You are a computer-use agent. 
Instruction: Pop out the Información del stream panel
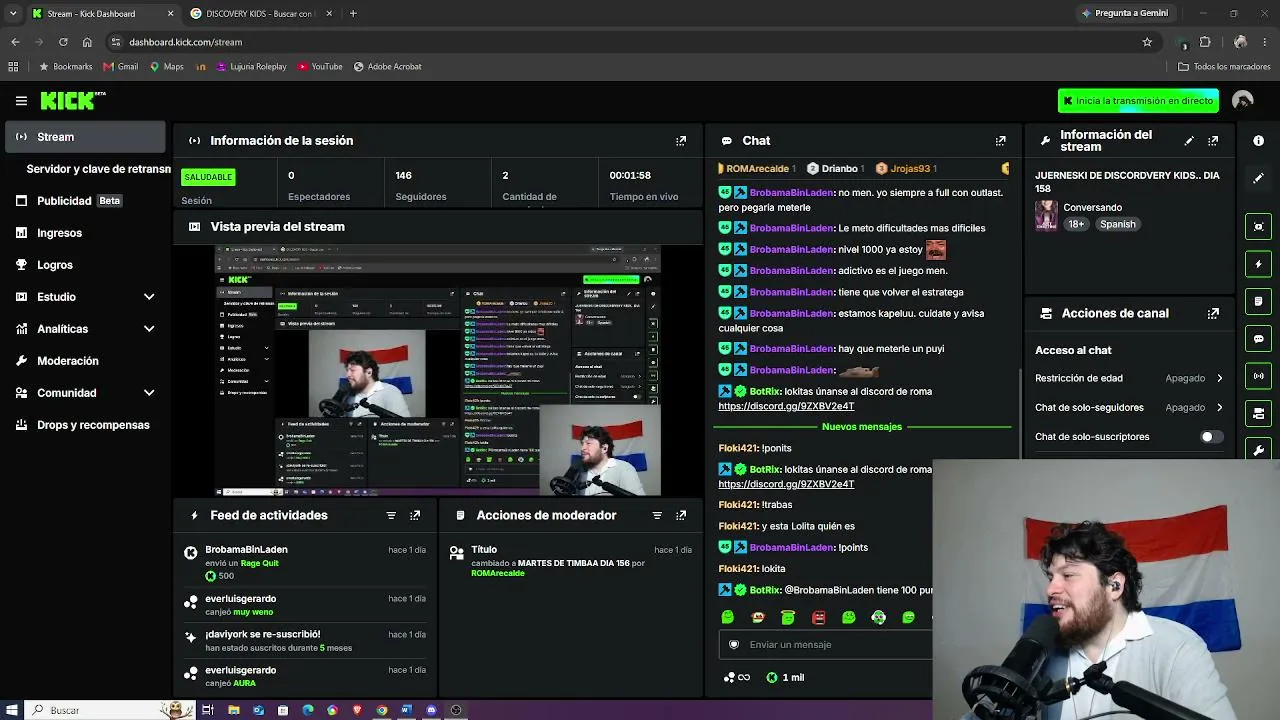(1213, 141)
